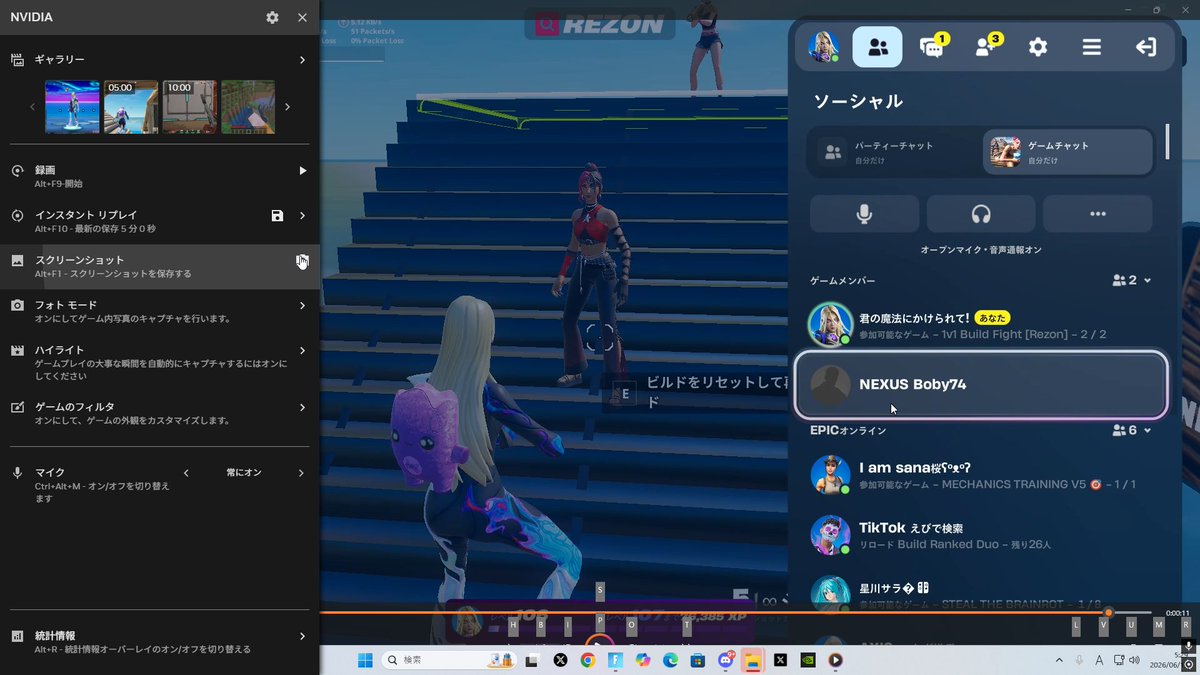Open the 05:00 gallery video thumbnail
Viewport: 1200px width, 675px height.
coord(131,107)
